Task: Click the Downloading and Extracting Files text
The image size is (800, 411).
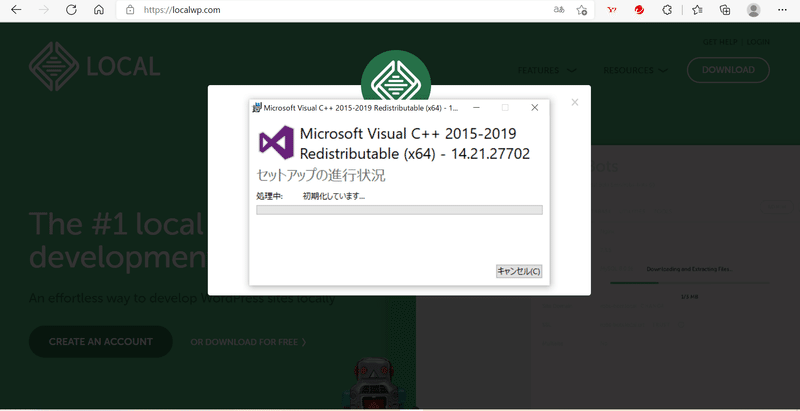Action: (689, 269)
